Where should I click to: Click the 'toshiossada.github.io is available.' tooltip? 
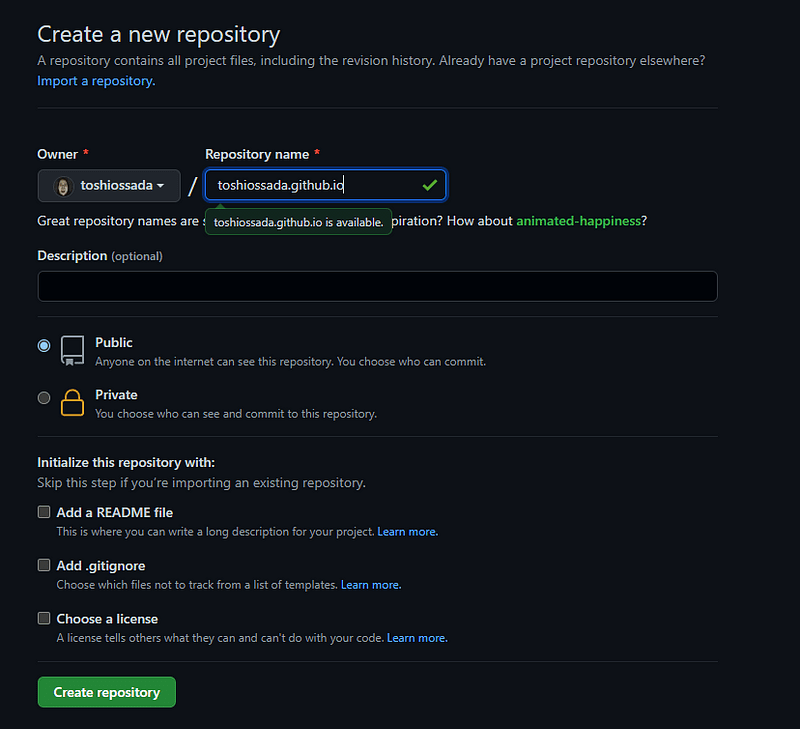[298, 222]
